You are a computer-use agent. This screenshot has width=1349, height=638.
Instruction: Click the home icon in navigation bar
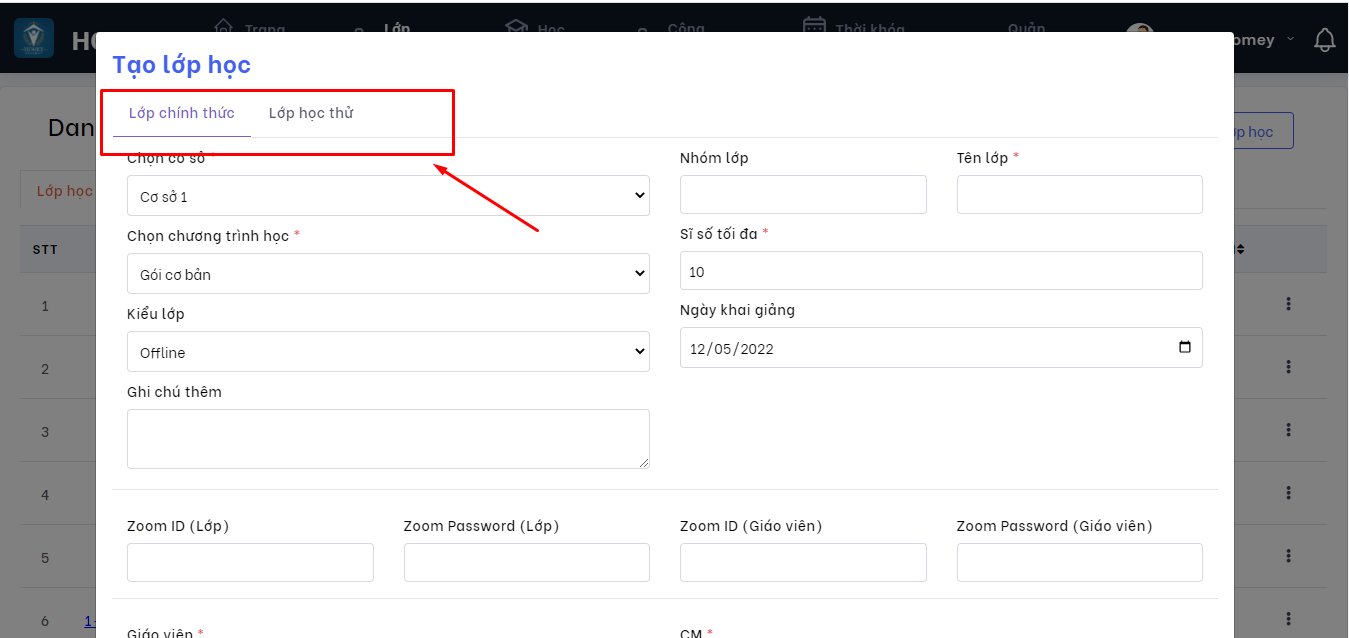pyautogui.click(x=224, y=25)
